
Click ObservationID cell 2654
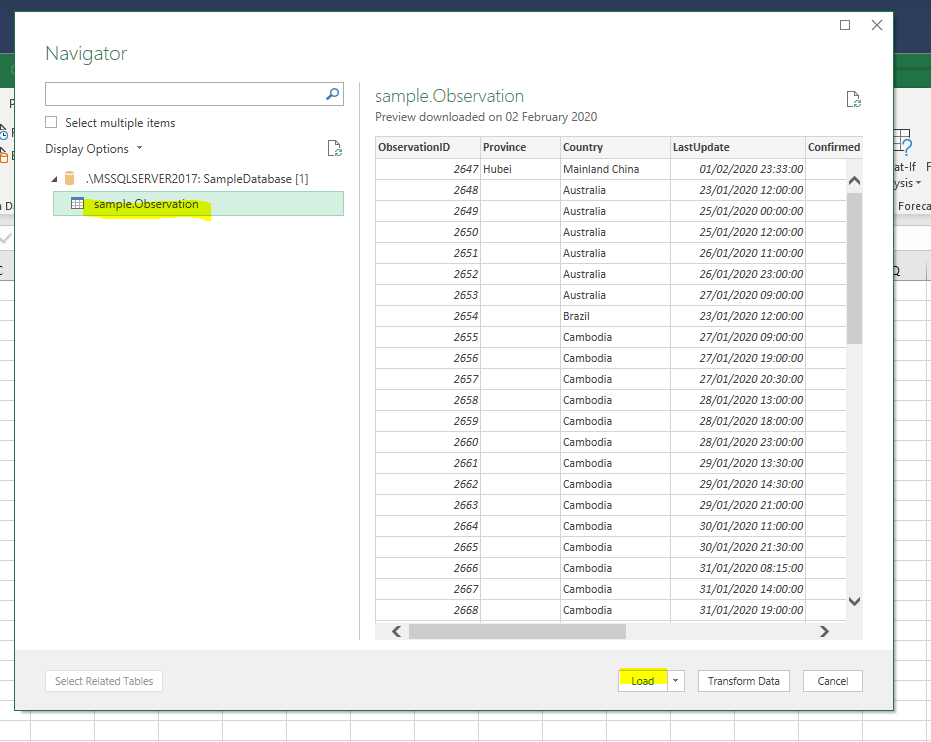click(x=428, y=316)
